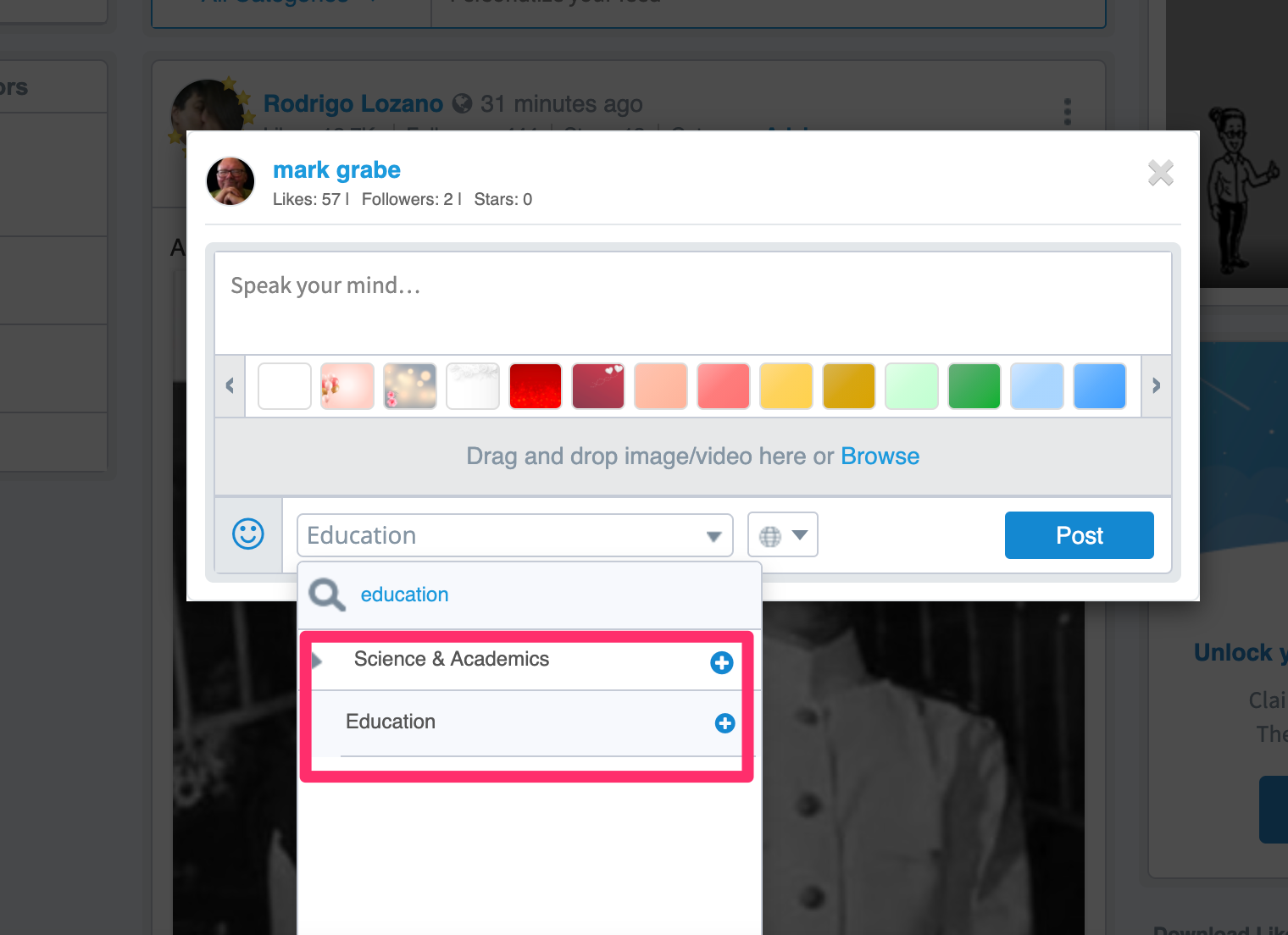The height and width of the screenshot is (935, 1288).
Task: Click the 31 minutes ago timestamp
Action: 562,103
